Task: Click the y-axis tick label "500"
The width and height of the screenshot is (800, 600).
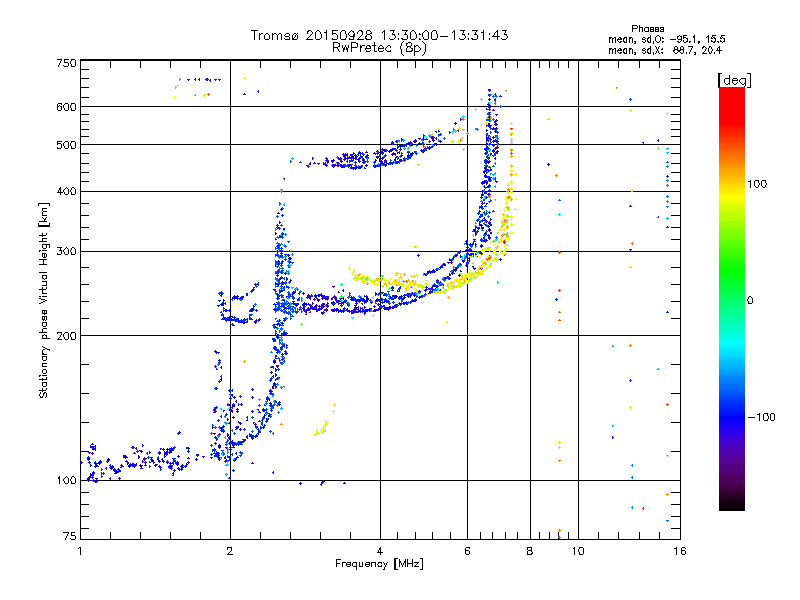Action: (66, 145)
